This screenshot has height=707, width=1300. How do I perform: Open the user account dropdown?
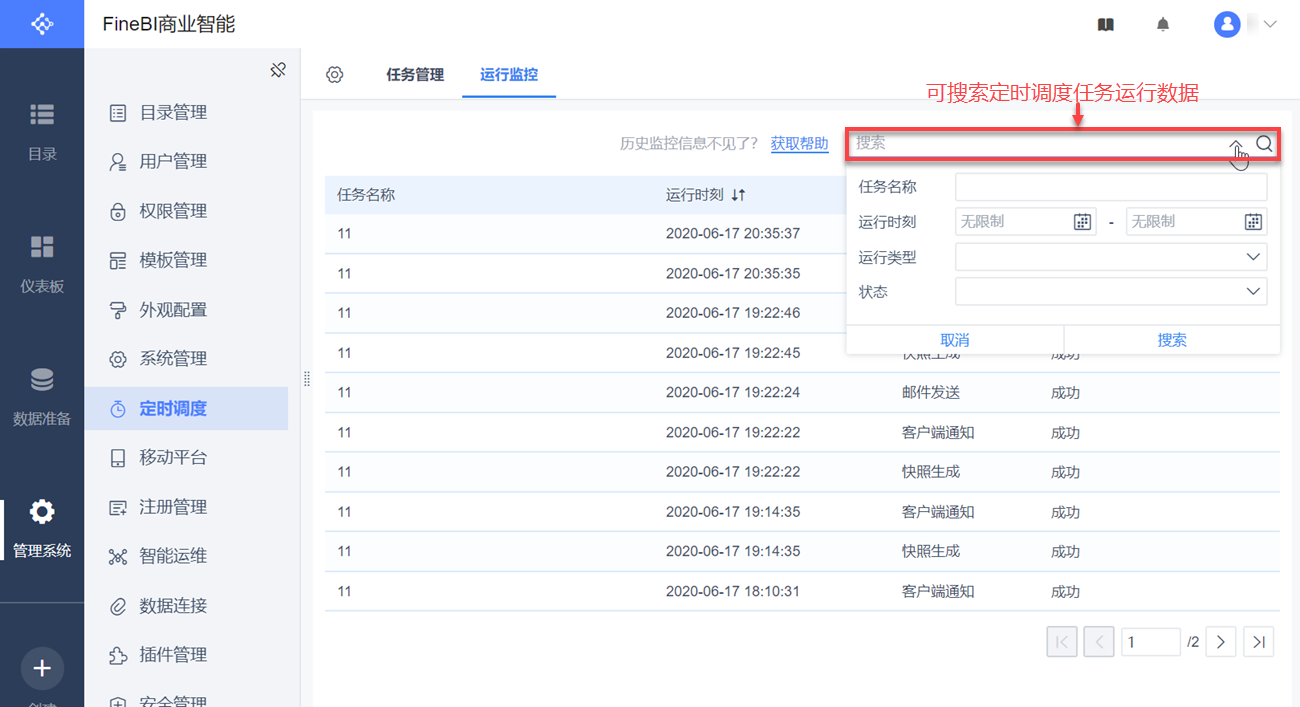coord(1246,25)
